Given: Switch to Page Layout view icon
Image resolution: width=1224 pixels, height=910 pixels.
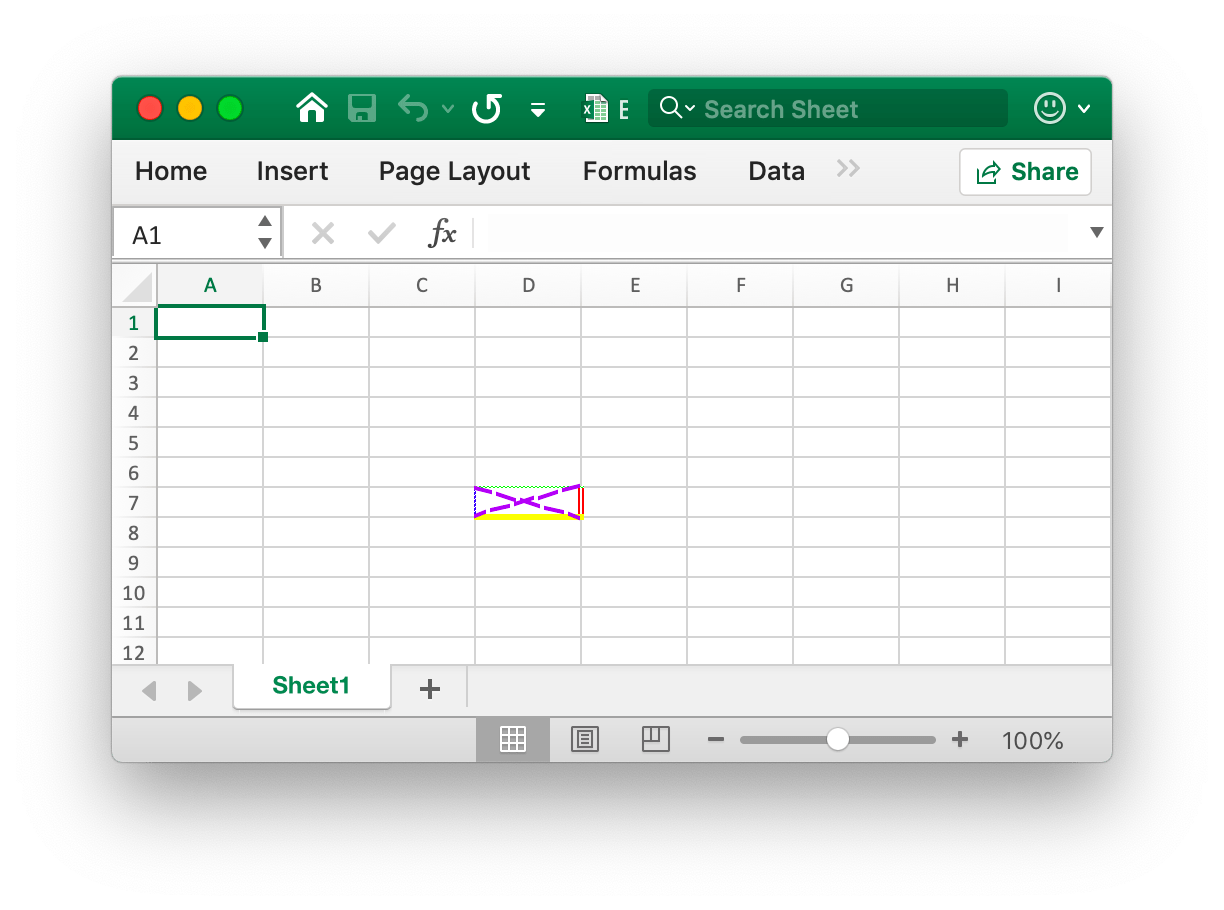Looking at the screenshot, I should click(x=585, y=740).
